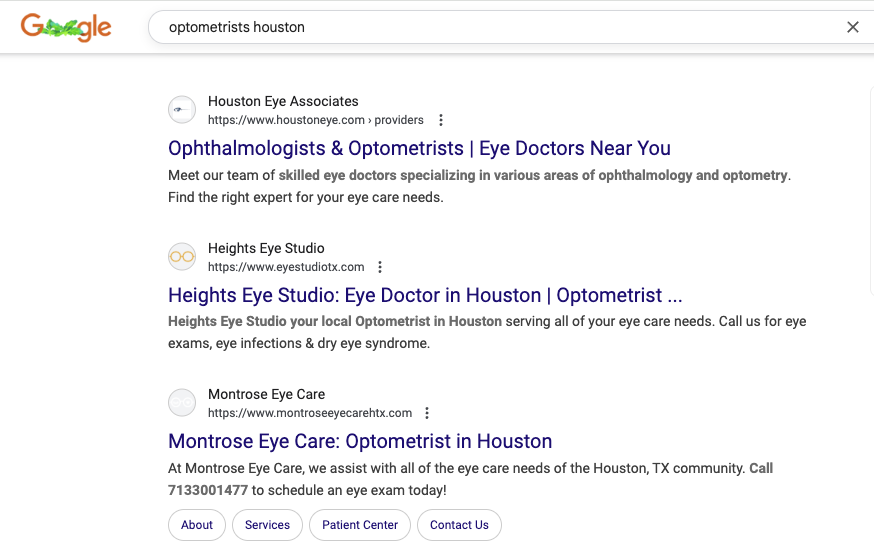The height and width of the screenshot is (560, 874).
Task: Click the montroseeyecarehtx.com URL
Action: (x=310, y=413)
